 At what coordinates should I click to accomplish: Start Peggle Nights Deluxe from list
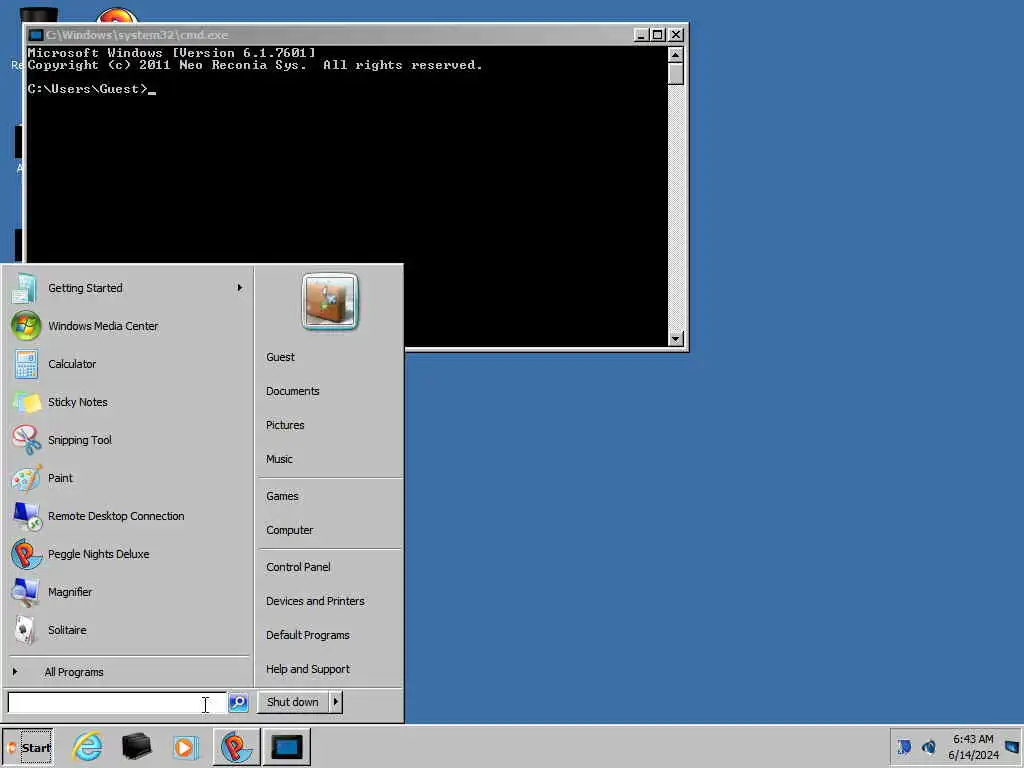(x=129, y=554)
